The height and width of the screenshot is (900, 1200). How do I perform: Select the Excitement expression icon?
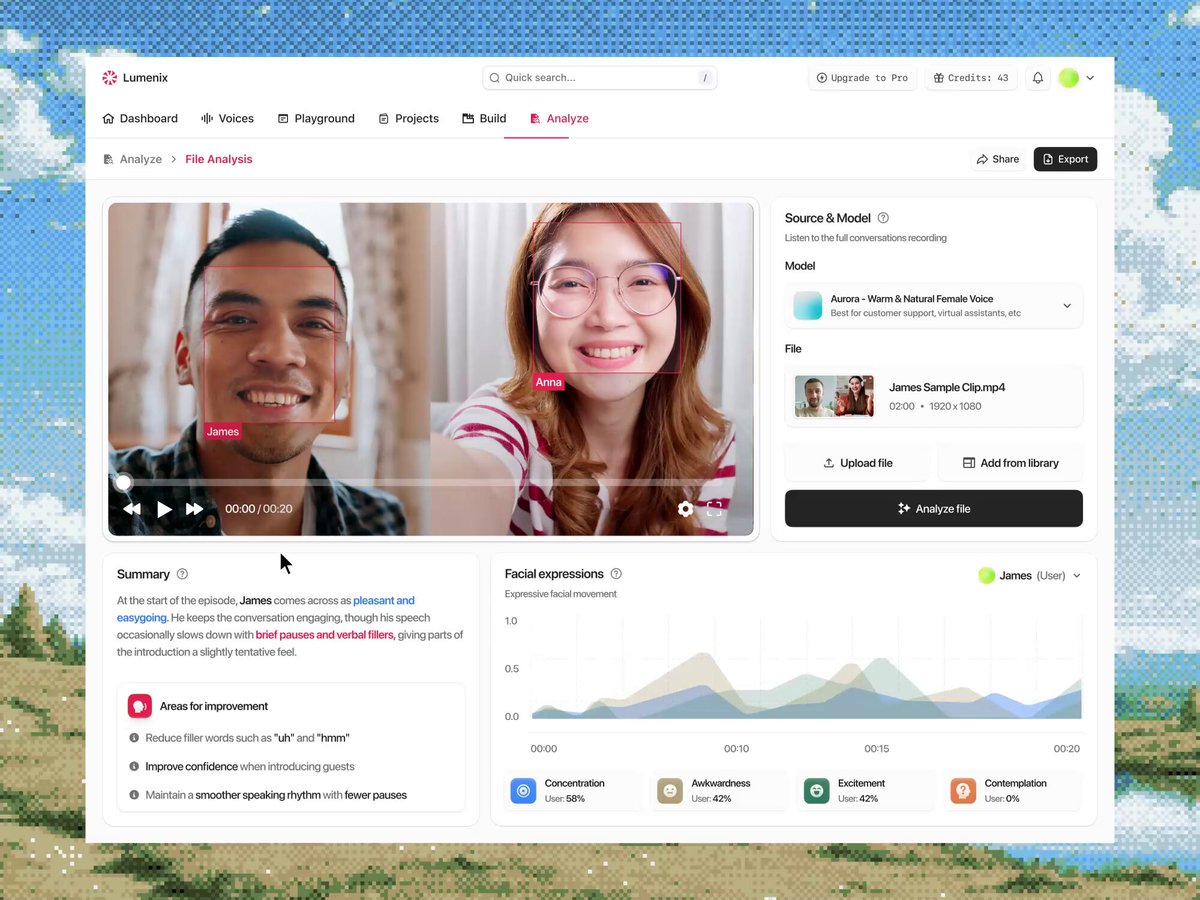[x=816, y=791]
